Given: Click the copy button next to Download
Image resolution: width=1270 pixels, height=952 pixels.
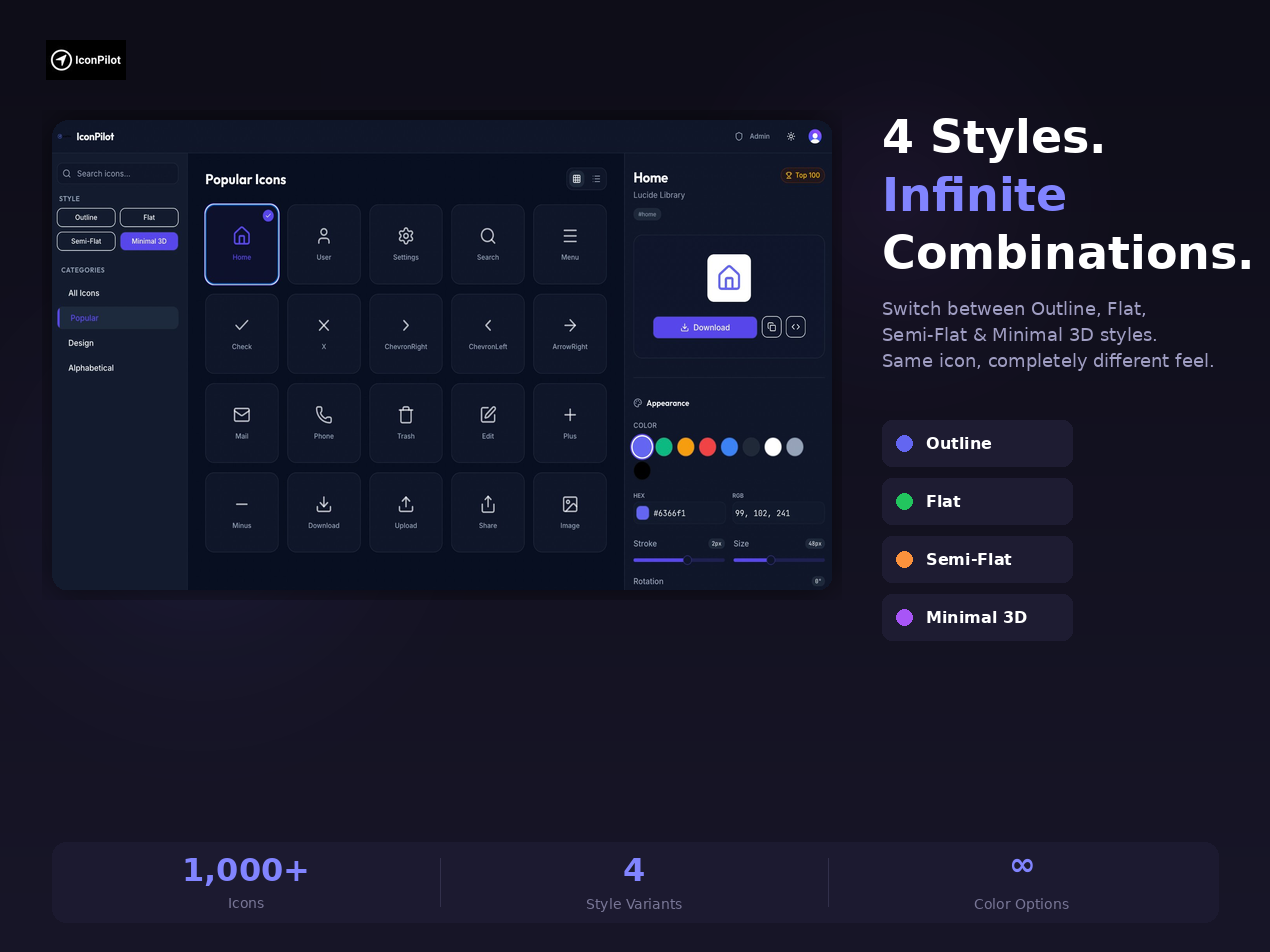Looking at the screenshot, I should pyautogui.click(x=771, y=326).
